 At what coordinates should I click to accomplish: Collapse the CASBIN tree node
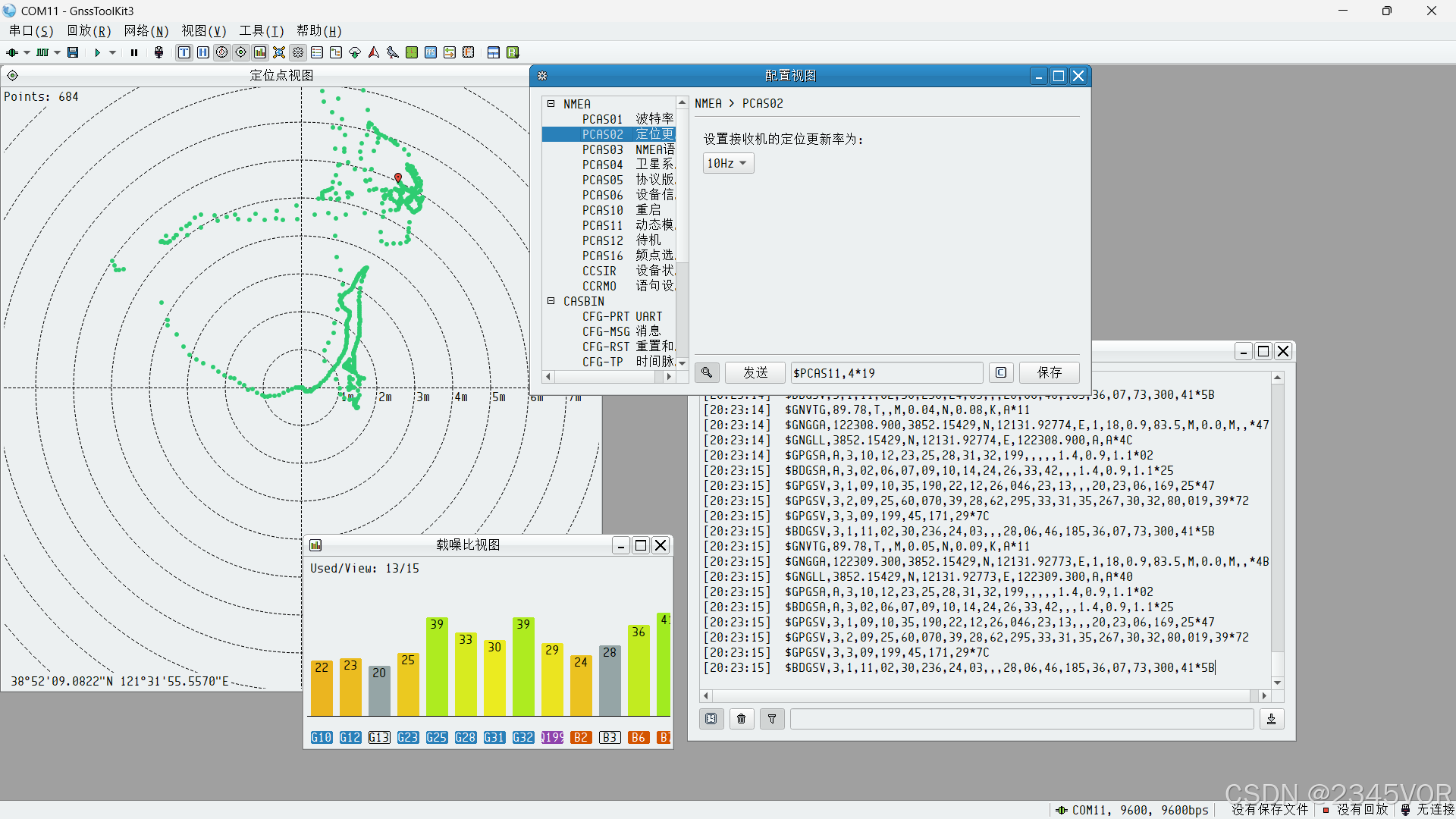(551, 301)
